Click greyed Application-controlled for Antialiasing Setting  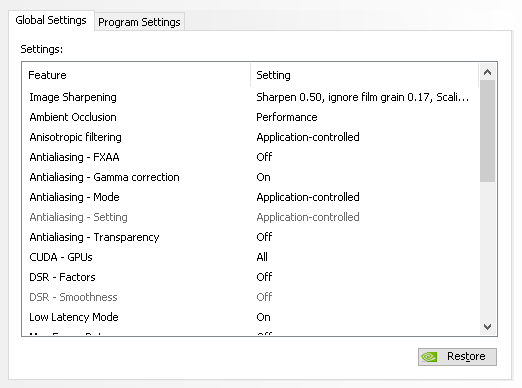click(308, 217)
